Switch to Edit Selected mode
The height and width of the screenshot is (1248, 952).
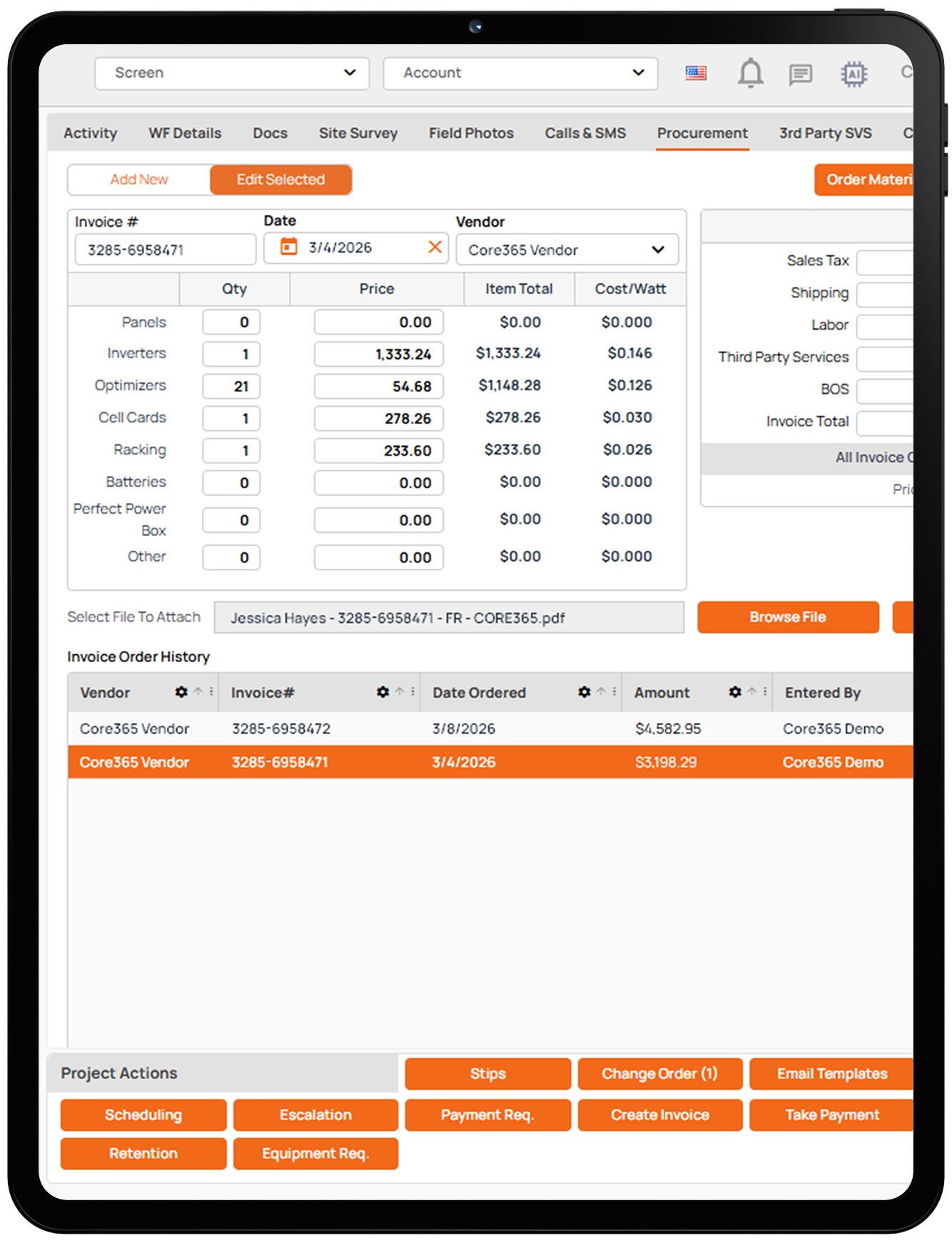coord(280,180)
